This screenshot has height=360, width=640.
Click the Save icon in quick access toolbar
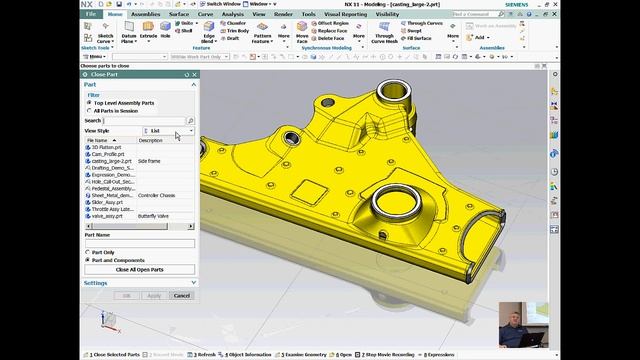(119, 4)
